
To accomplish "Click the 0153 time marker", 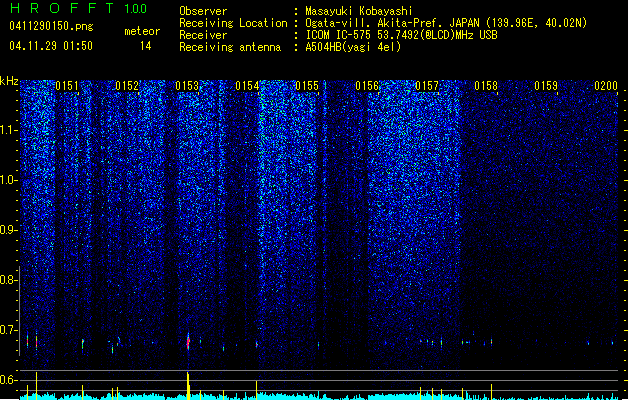I will pos(187,86).
